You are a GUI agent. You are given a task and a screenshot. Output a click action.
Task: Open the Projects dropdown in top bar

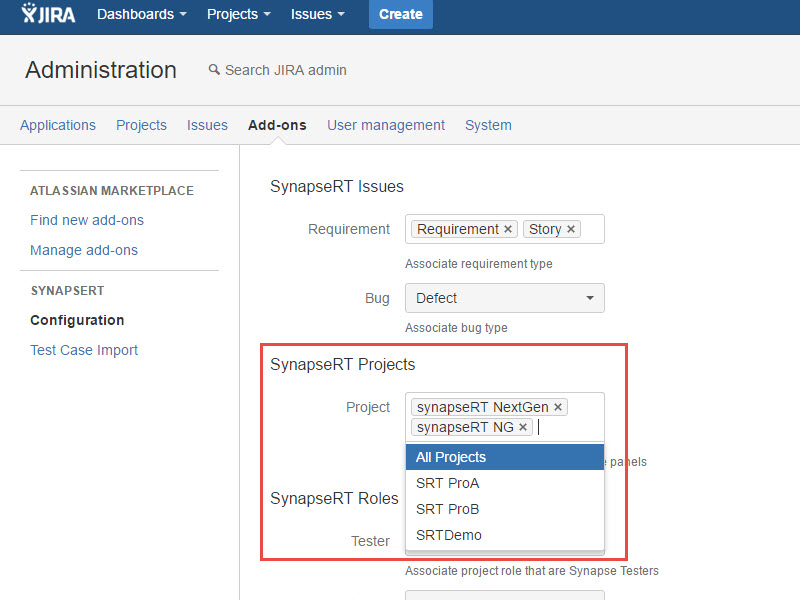tap(238, 15)
